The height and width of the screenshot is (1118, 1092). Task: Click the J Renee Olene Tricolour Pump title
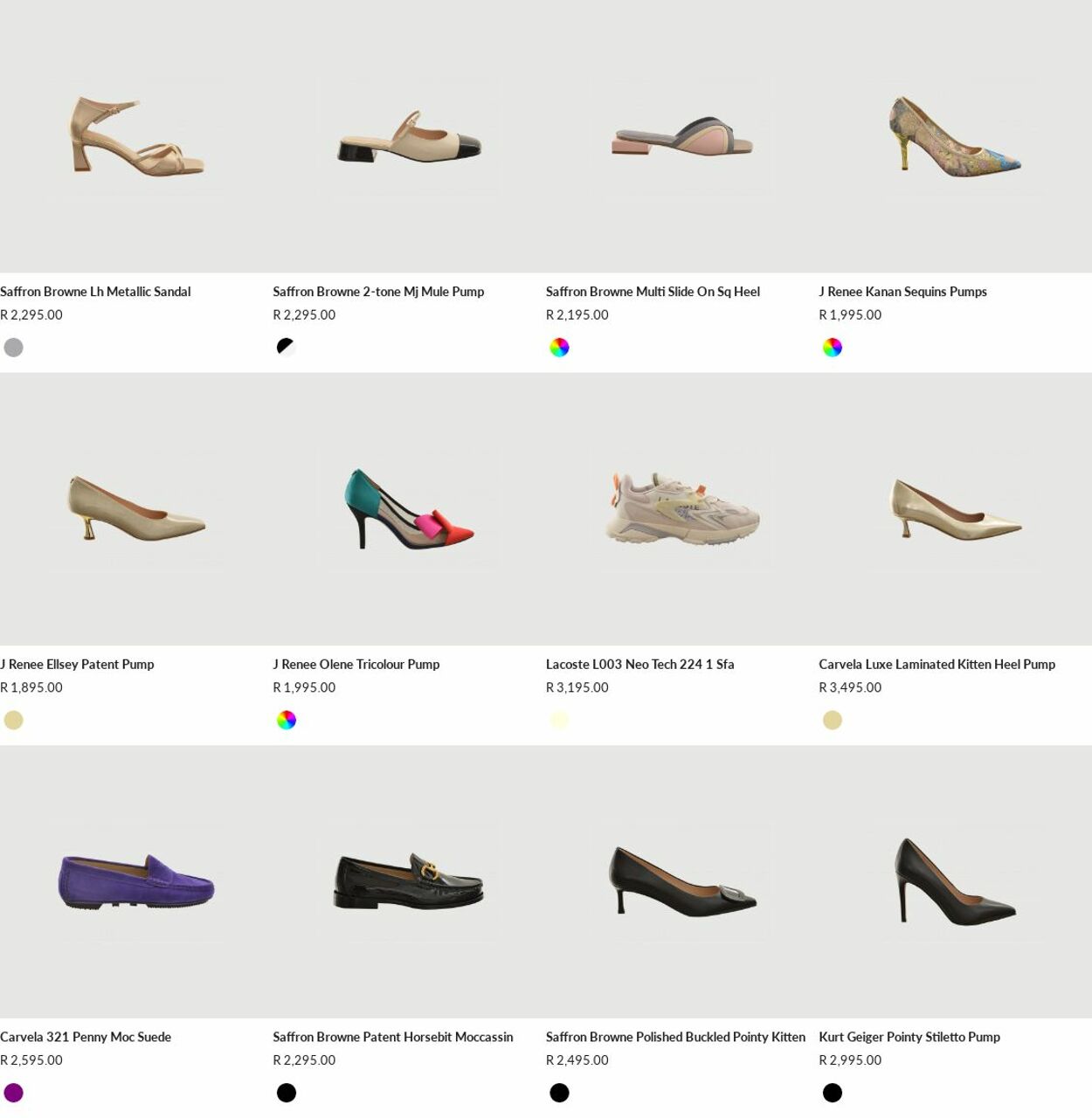[356, 665]
